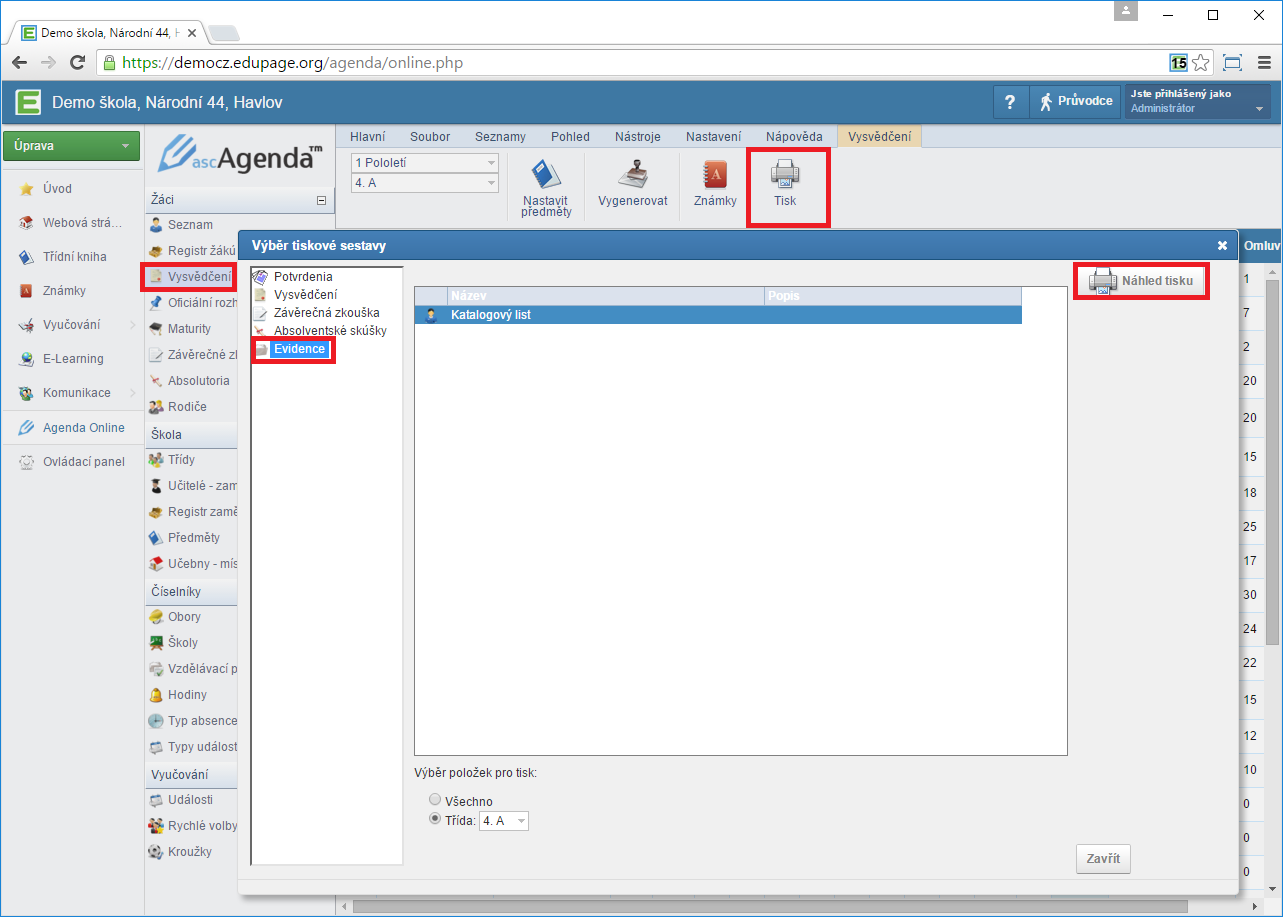This screenshot has height=917, width=1283.
Task: Click the Náhled tisku button
Action: pyautogui.click(x=1141, y=281)
